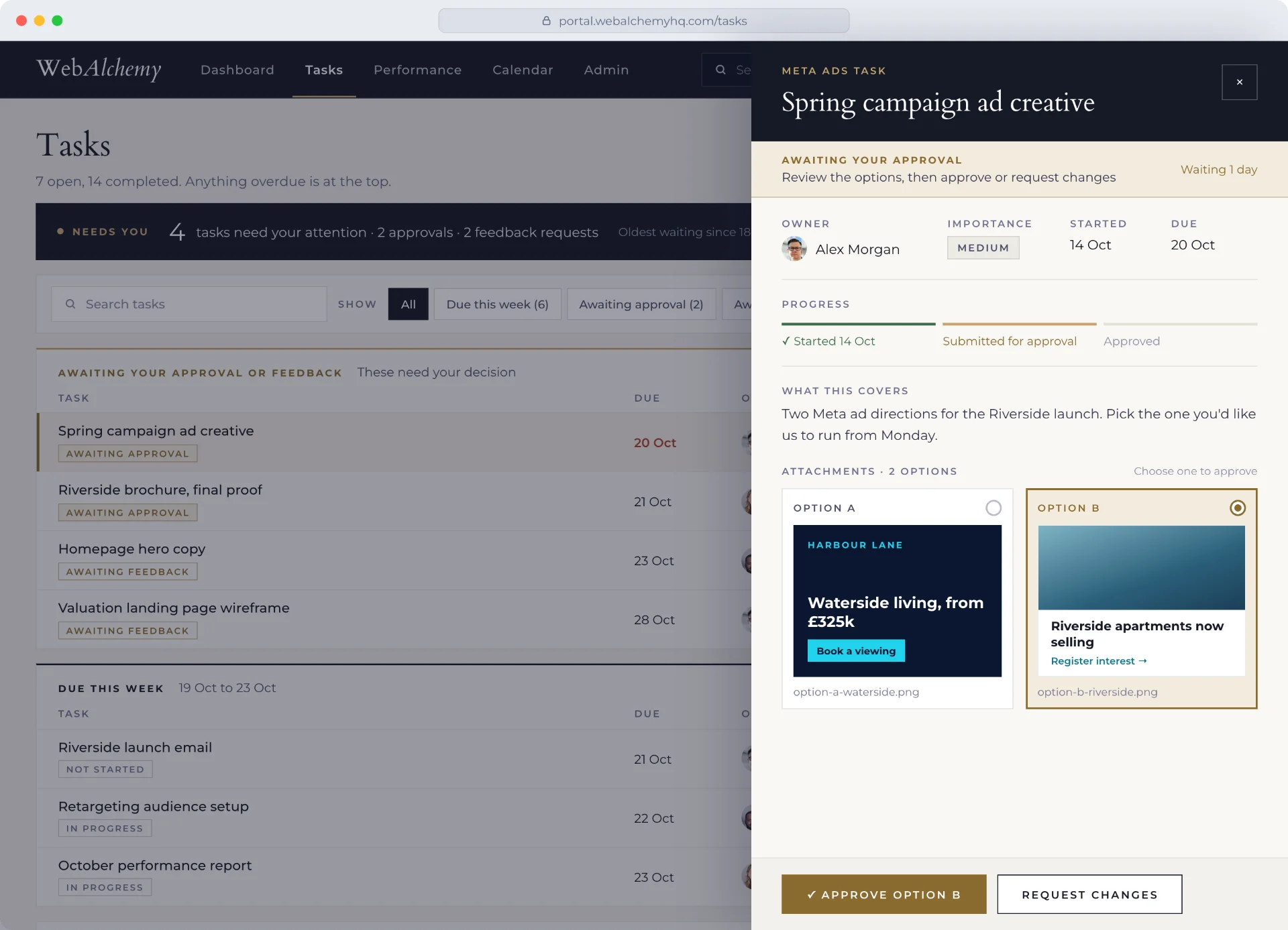Filter by Awaiting approval (2)
The height and width of the screenshot is (930, 1288).
pyautogui.click(x=641, y=304)
